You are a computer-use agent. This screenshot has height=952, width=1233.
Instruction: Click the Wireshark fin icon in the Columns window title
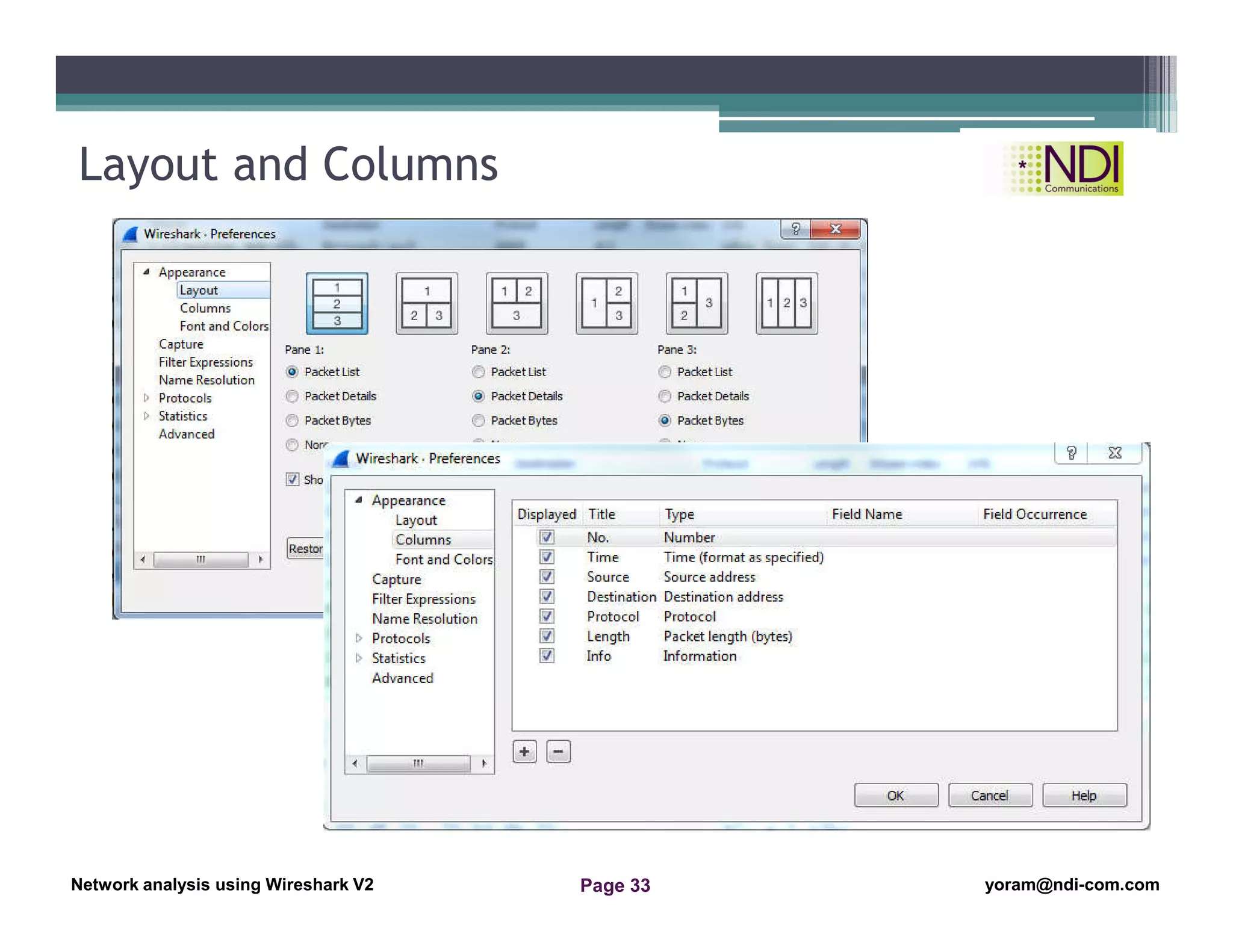pos(341,459)
